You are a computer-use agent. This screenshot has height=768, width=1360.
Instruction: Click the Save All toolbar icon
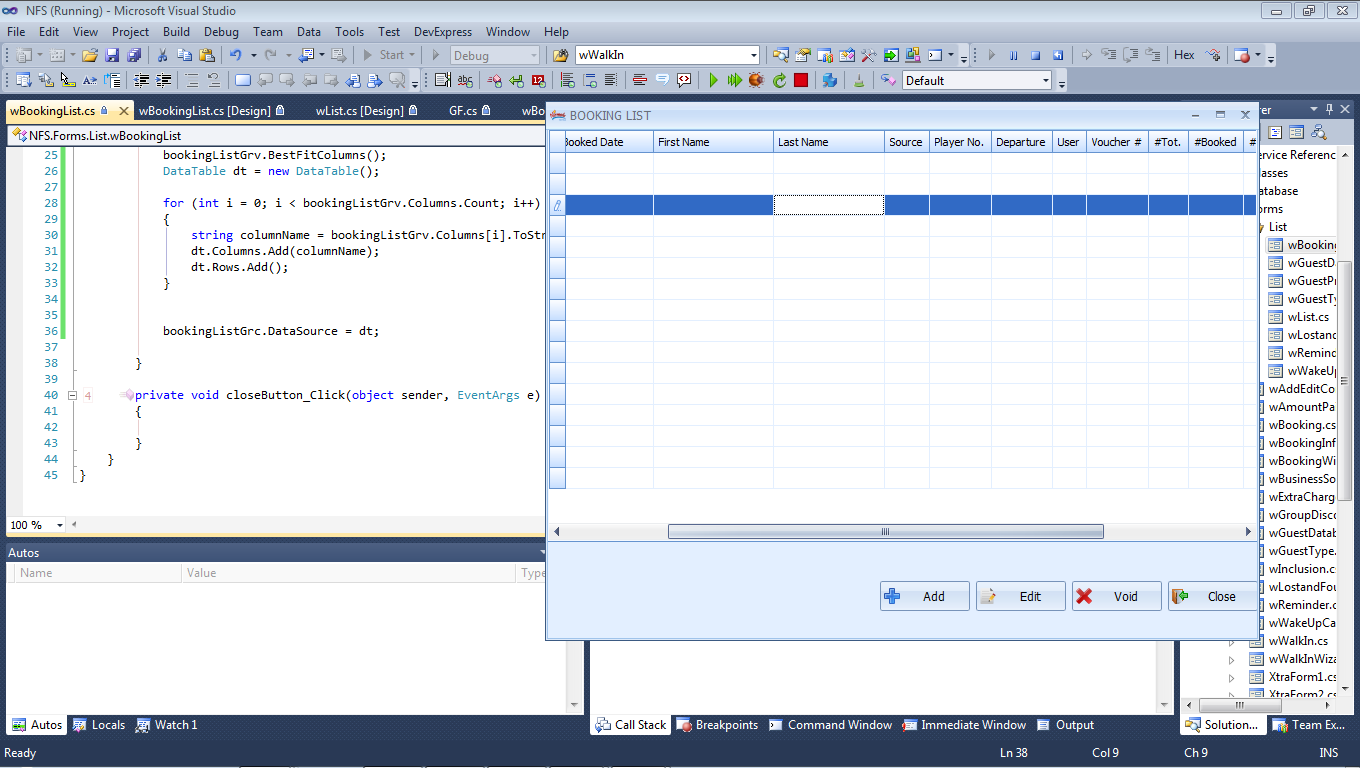coord(133,55)
